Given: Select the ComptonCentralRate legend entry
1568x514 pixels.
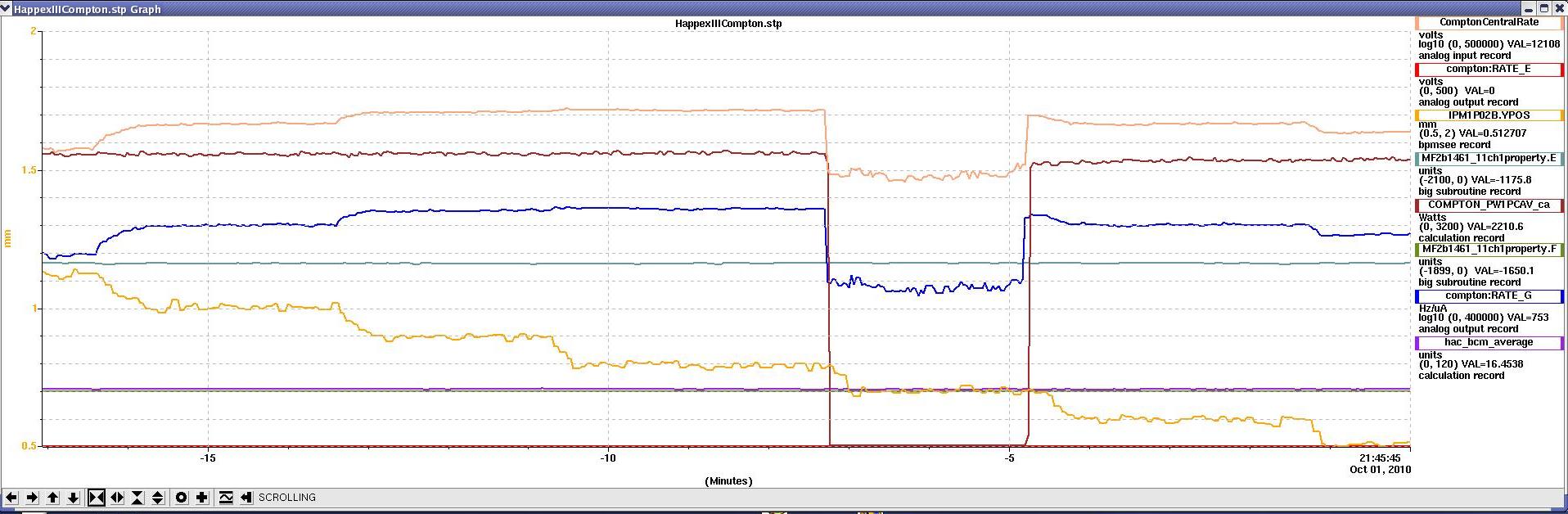Looking at the screenshot, I should click(1489, 23).
